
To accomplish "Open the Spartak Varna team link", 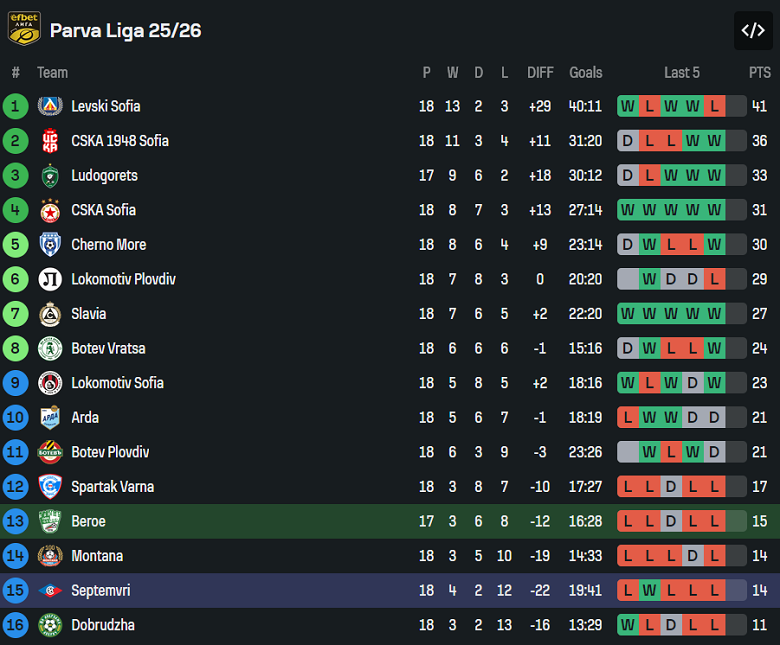I will pyautogui.click(x=112, y=487).
